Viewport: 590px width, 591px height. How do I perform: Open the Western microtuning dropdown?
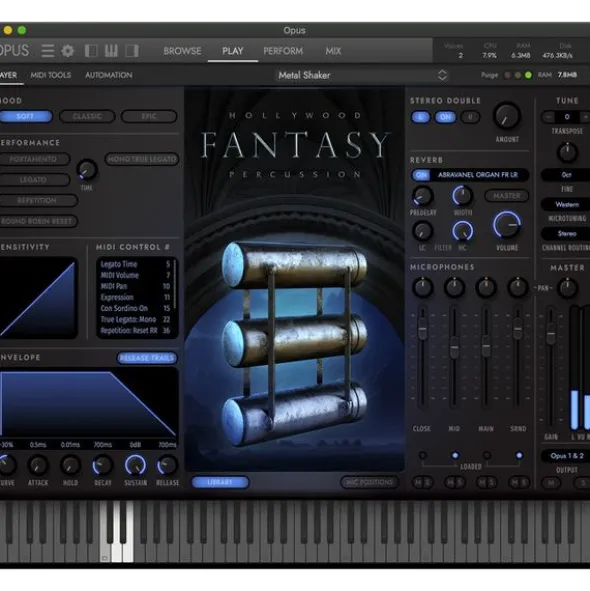pos(567,204)
